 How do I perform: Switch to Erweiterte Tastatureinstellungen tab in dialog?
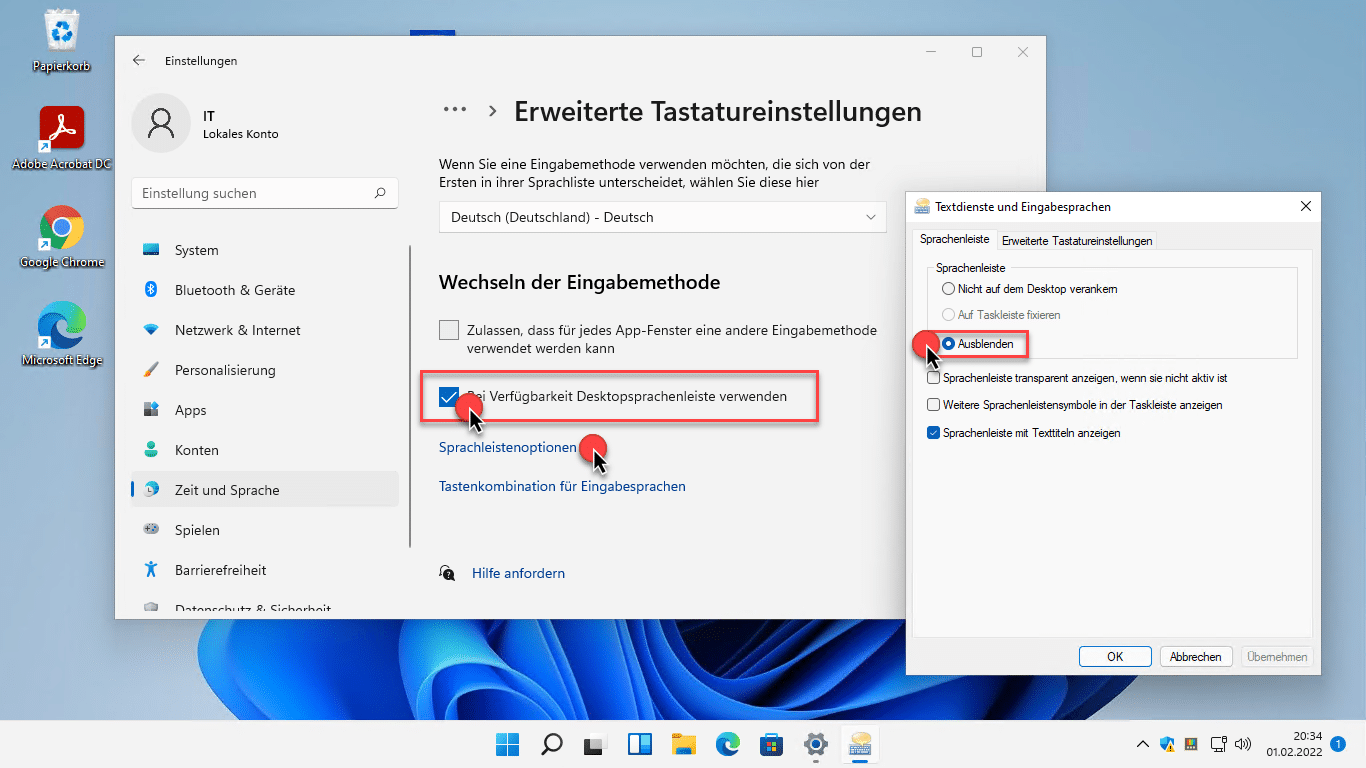[1077, 240]
